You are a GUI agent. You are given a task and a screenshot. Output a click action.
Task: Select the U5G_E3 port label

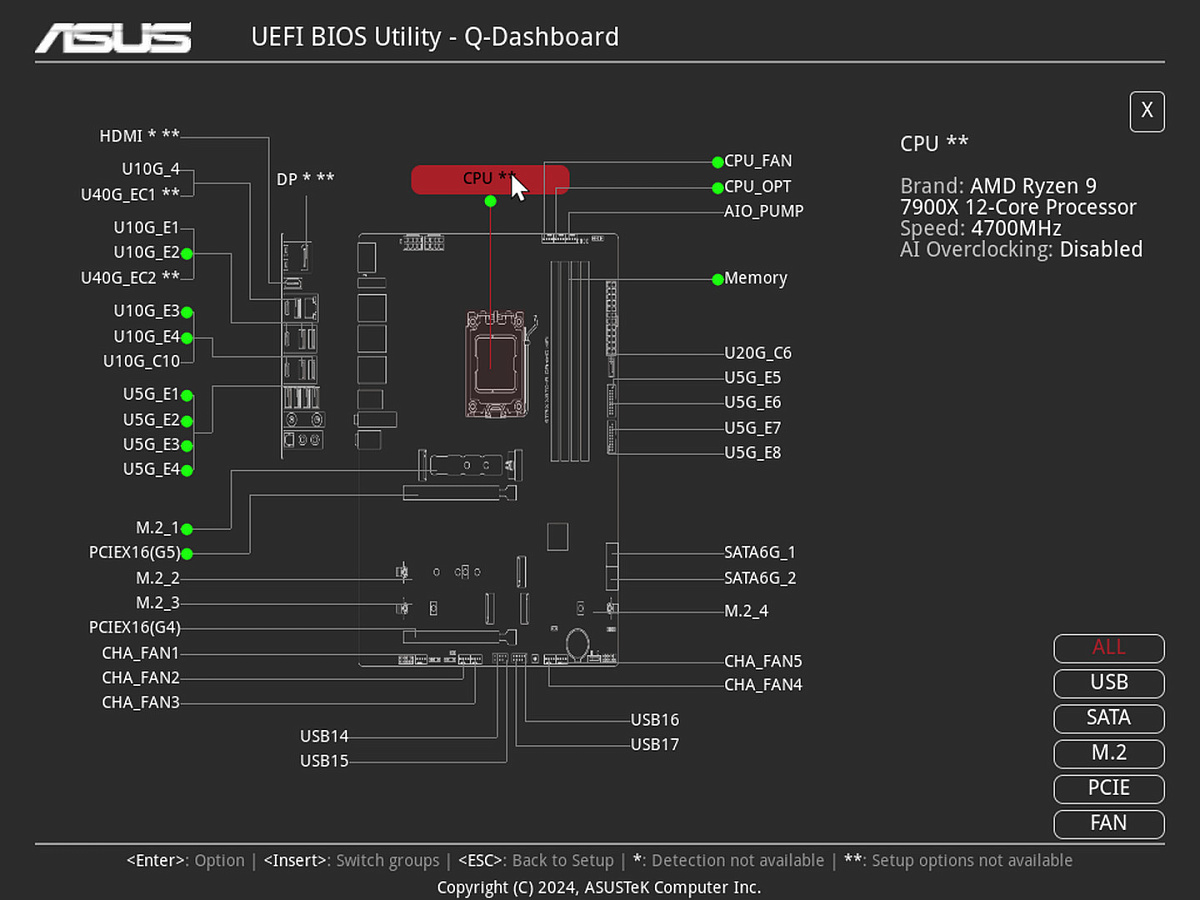(151, 445)
